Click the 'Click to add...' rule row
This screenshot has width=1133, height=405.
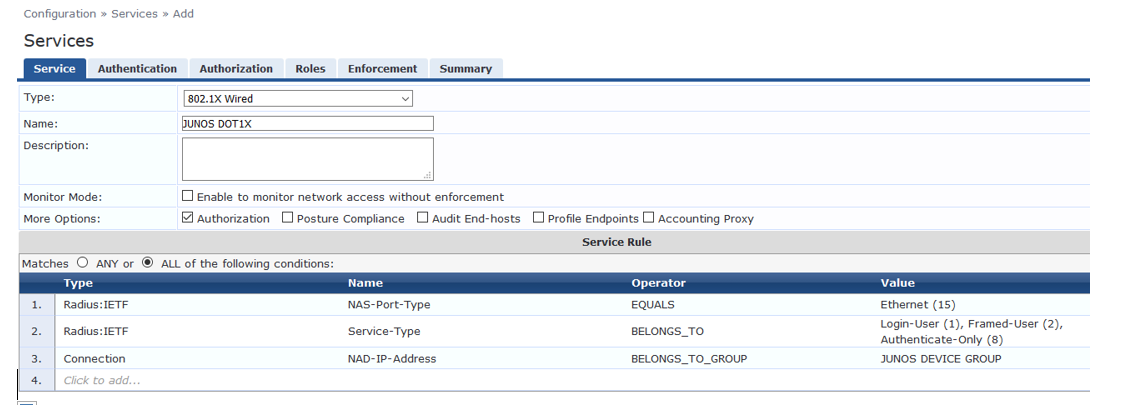point(102,381)
